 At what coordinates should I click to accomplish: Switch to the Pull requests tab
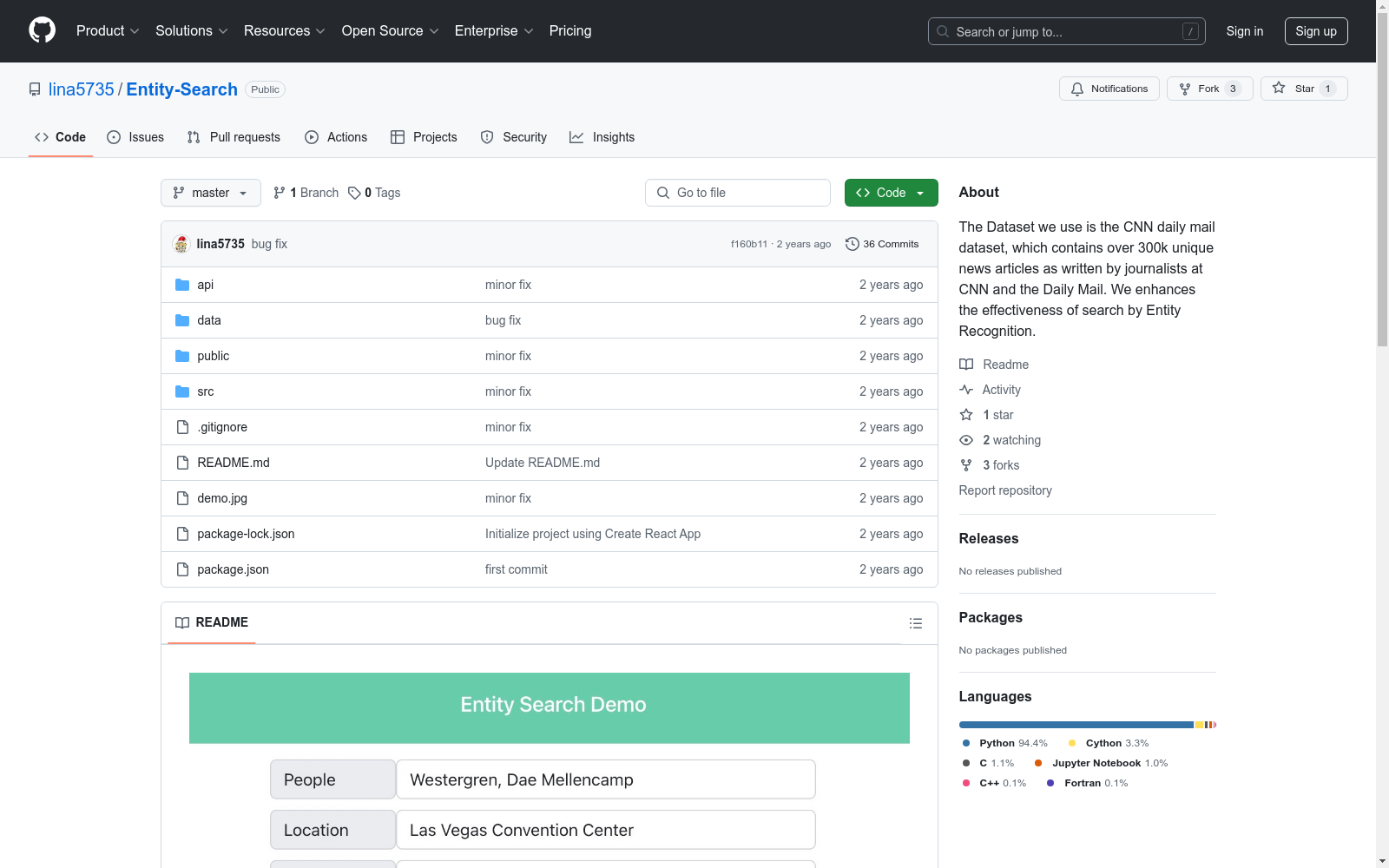click(x=234, y=137)
